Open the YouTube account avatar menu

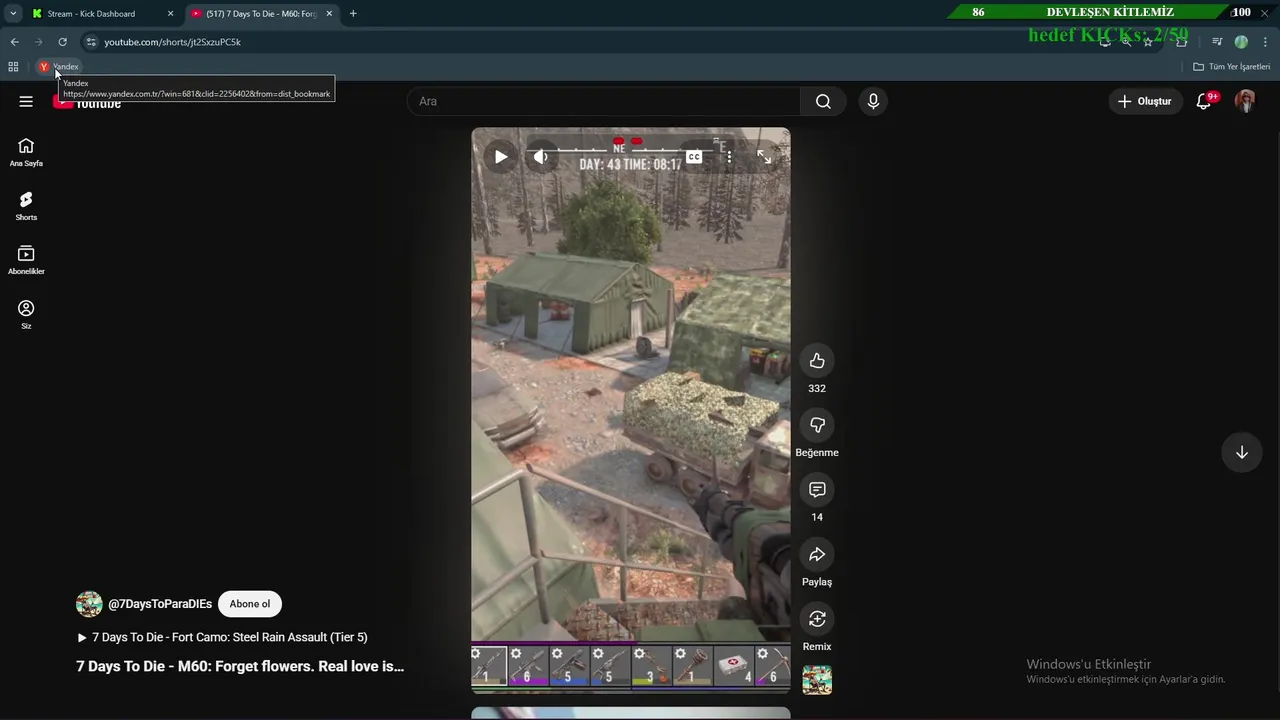coord(1245,101)
